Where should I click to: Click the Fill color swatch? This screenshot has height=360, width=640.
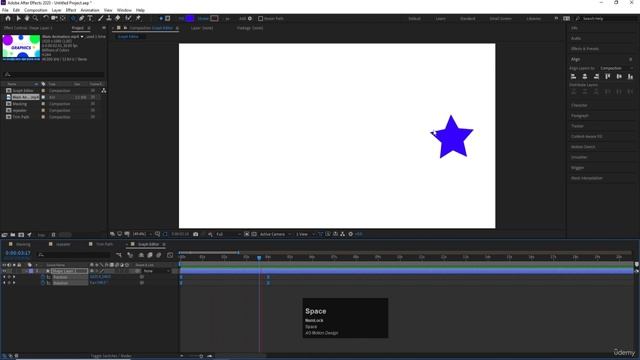190,18
